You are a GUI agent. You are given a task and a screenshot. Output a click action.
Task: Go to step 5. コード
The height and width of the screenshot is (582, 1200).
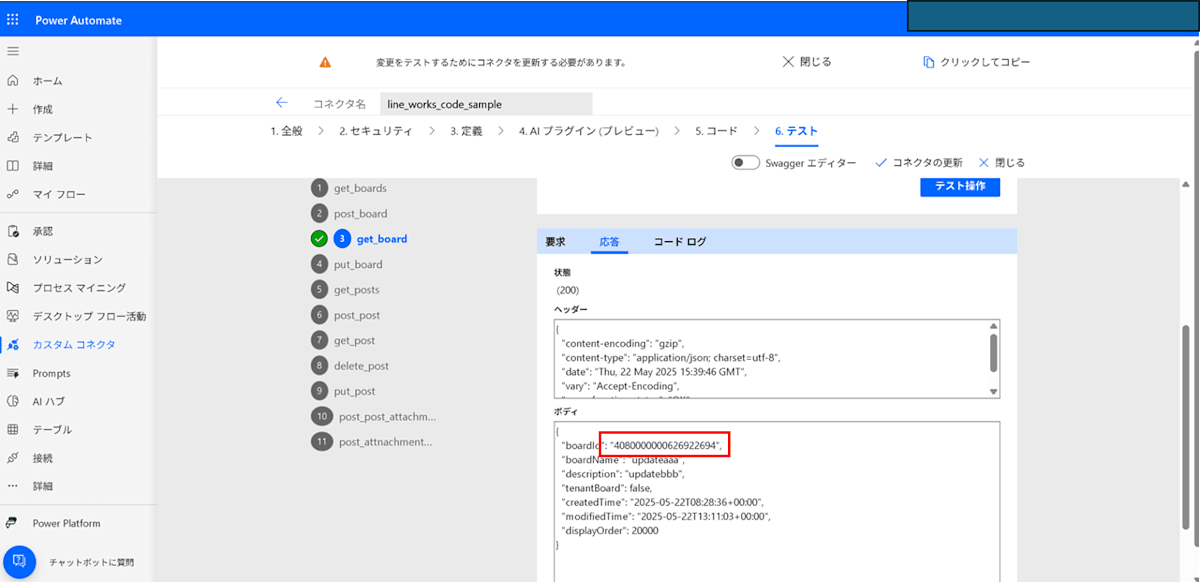point(716,131)
